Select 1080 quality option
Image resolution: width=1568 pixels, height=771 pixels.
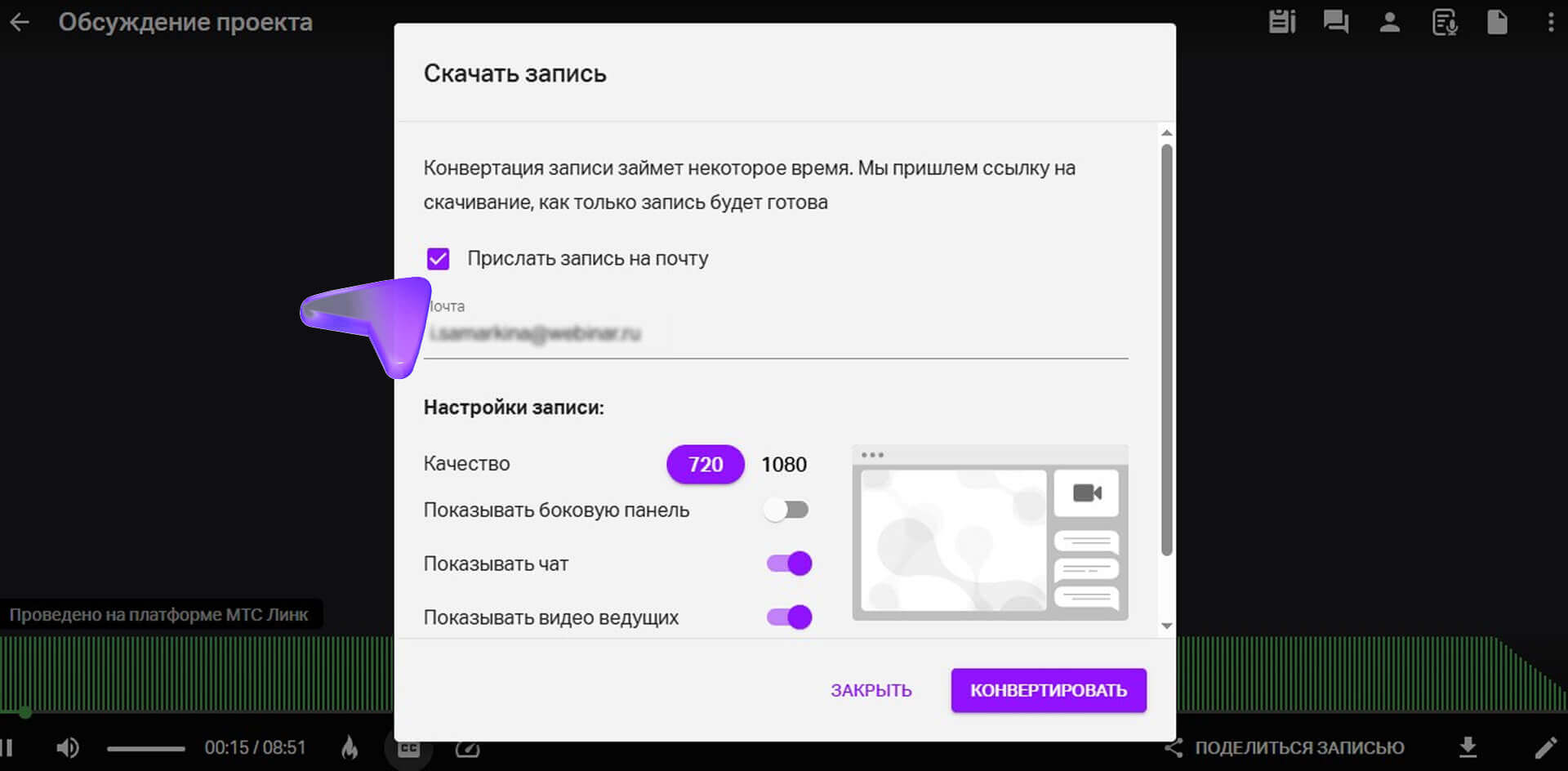coord(783,465)
